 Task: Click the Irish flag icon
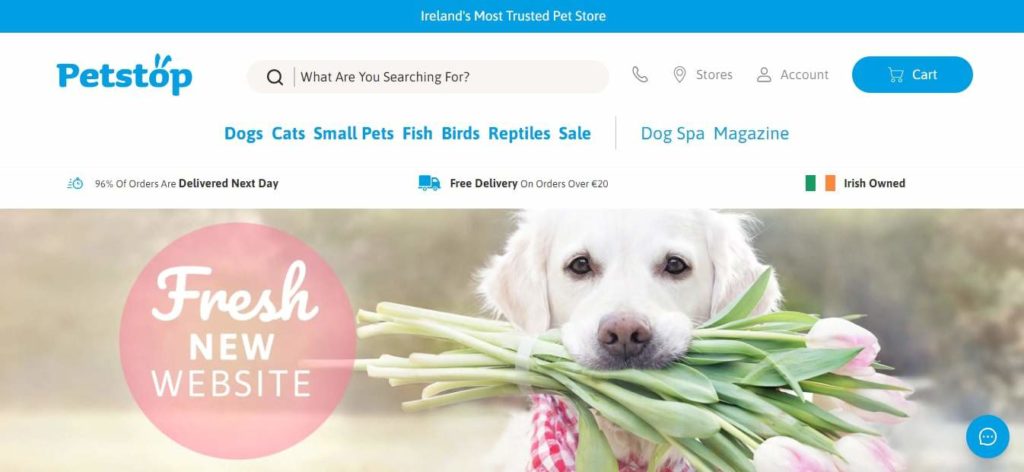click(x=820, y=183)
